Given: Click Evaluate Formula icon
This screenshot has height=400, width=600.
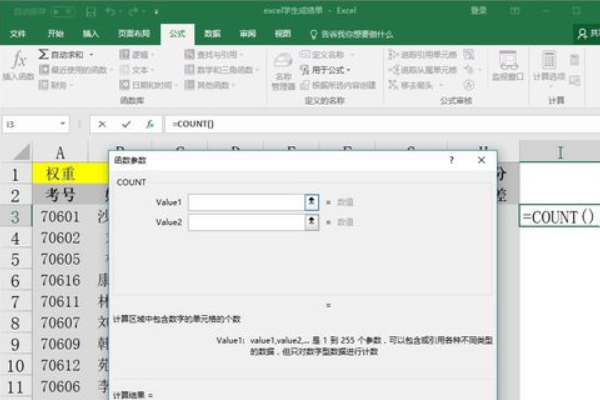Looking at the screenshot, I should click(x=469, y=85).
